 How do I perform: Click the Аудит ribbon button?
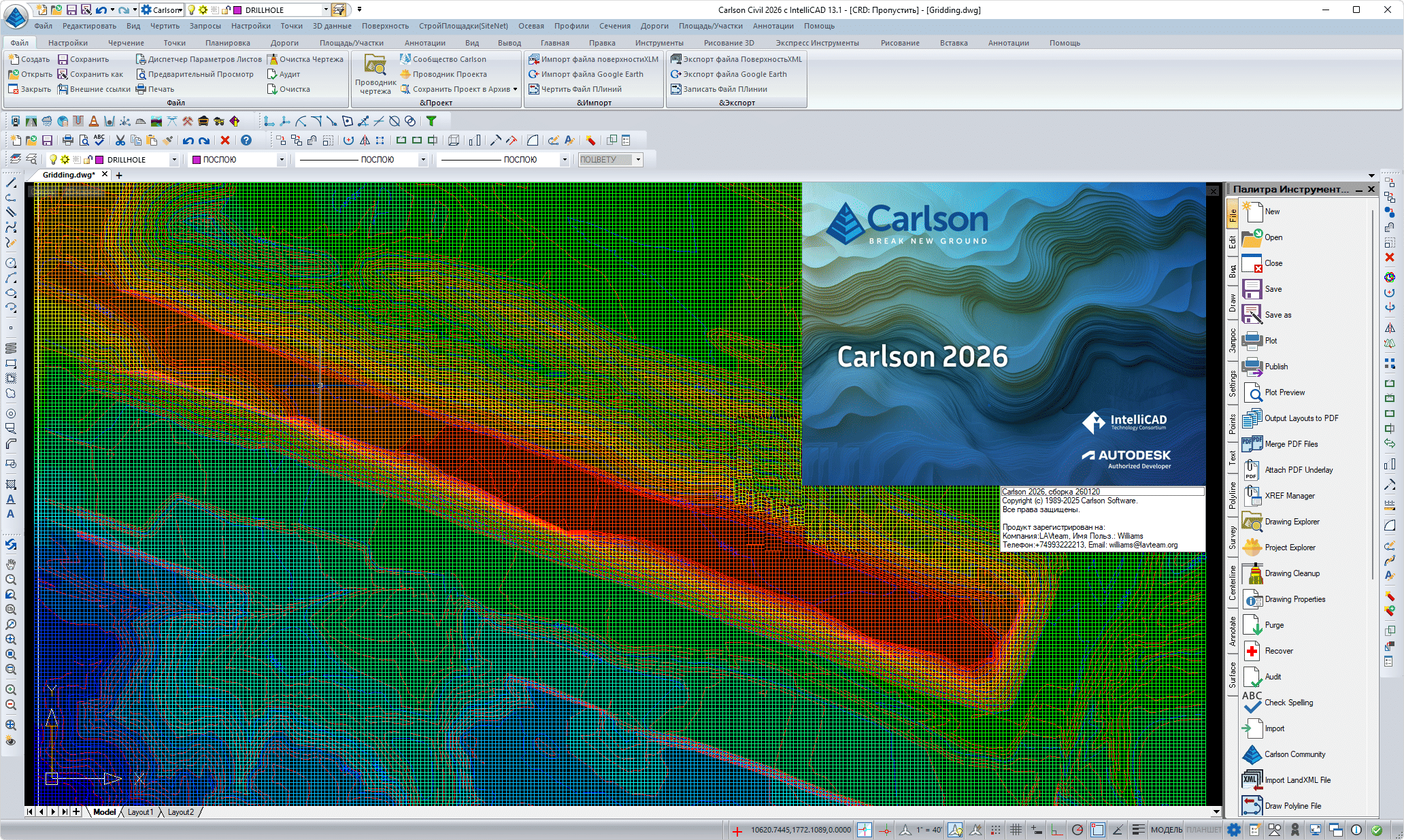284,74
